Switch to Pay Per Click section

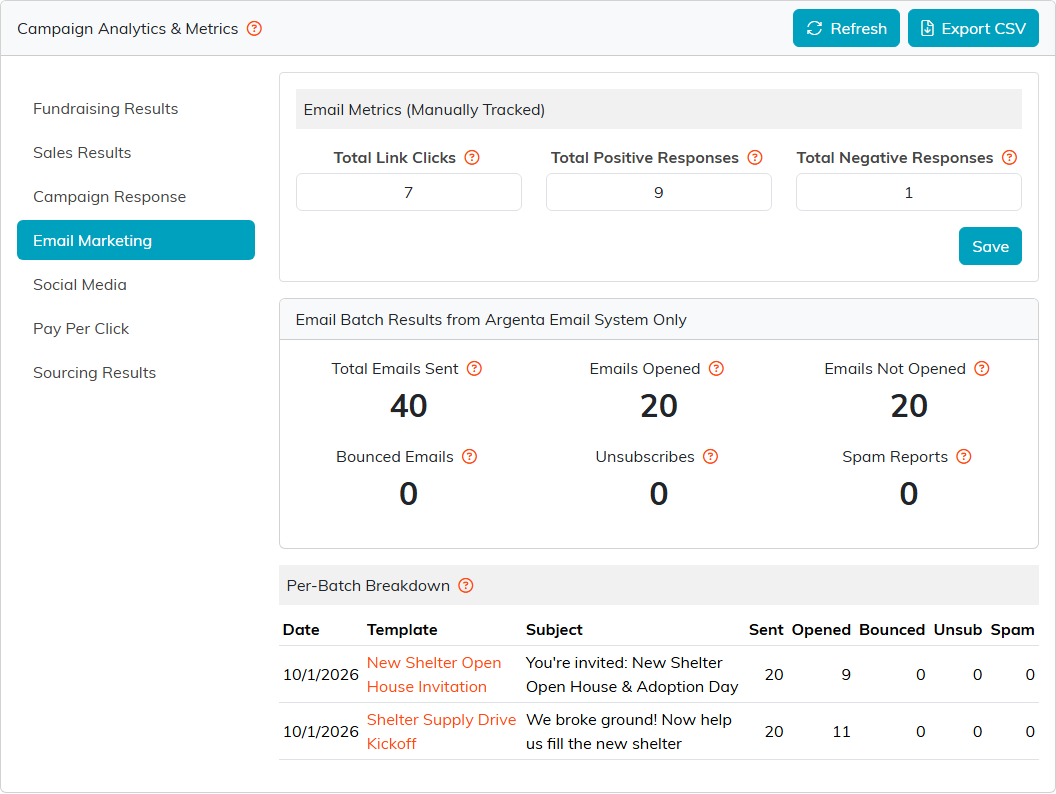[135, 329]
